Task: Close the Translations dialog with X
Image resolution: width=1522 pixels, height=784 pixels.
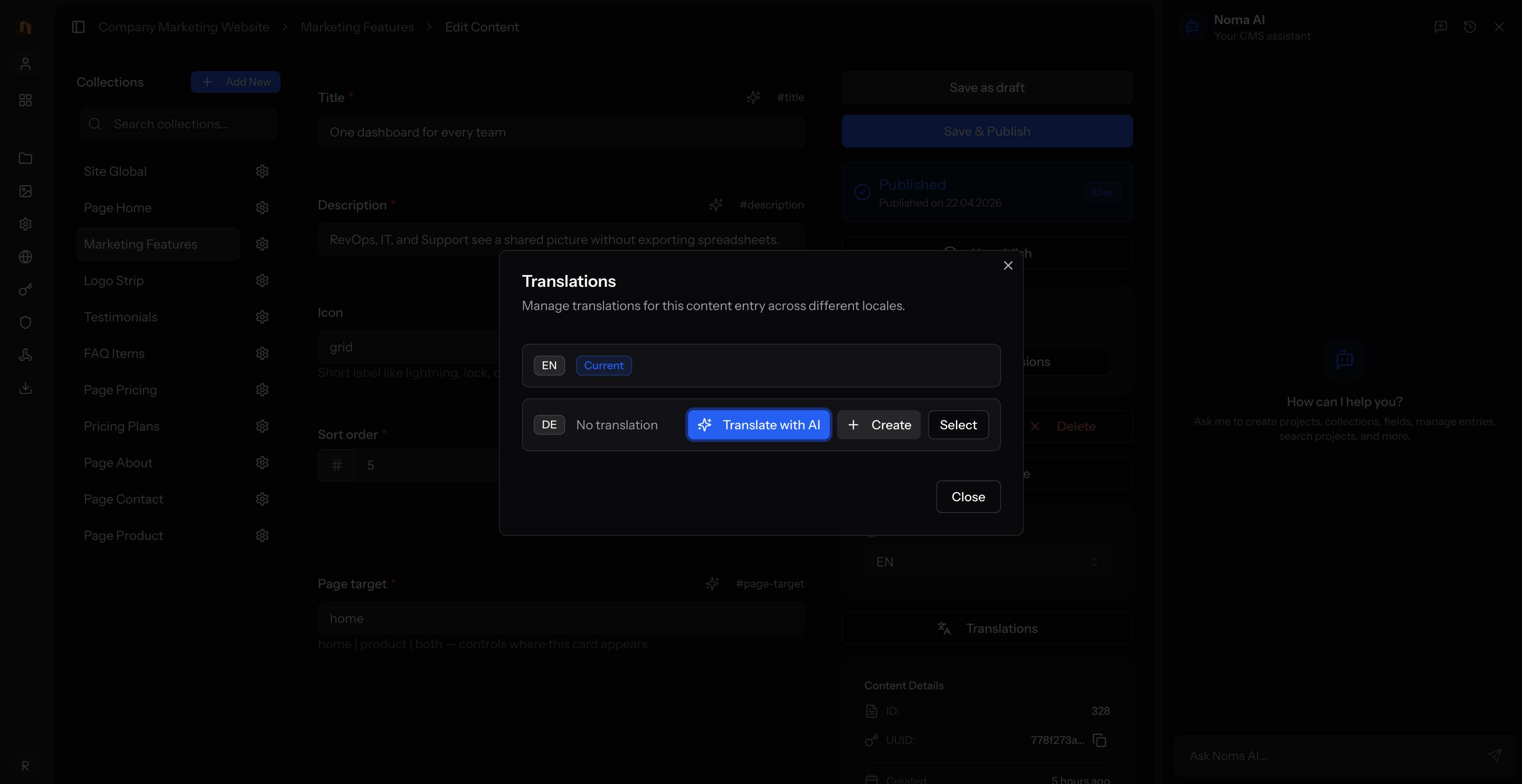Action: (1008, 266)
